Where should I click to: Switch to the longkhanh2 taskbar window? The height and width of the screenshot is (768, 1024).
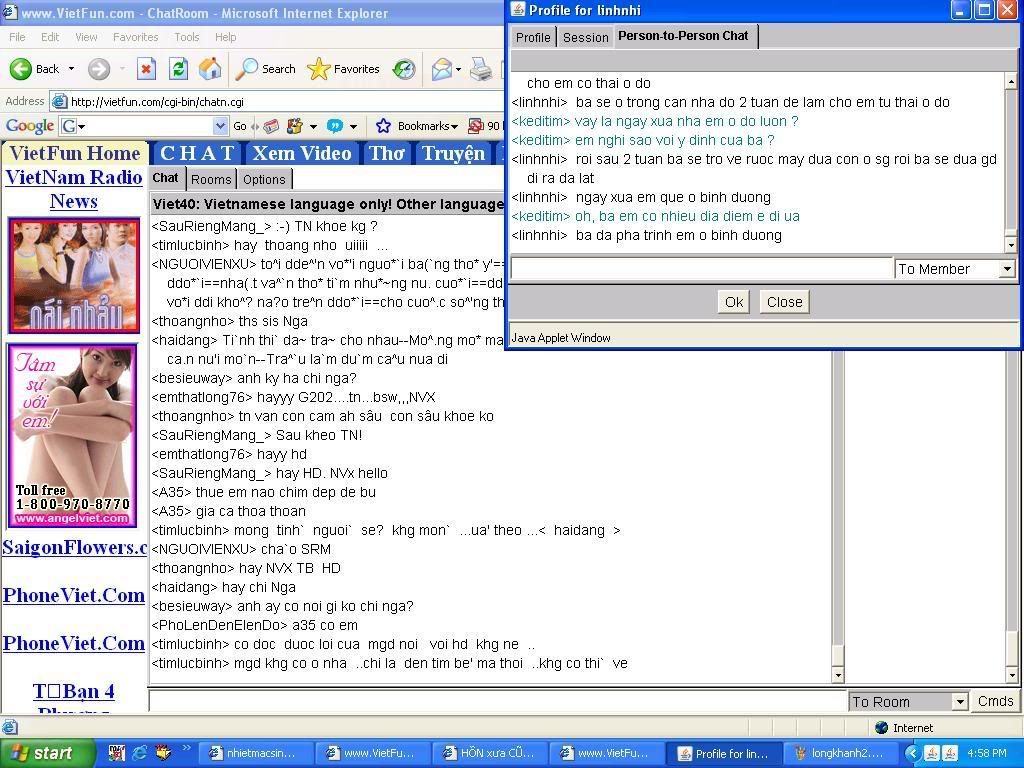pos(839,753)
